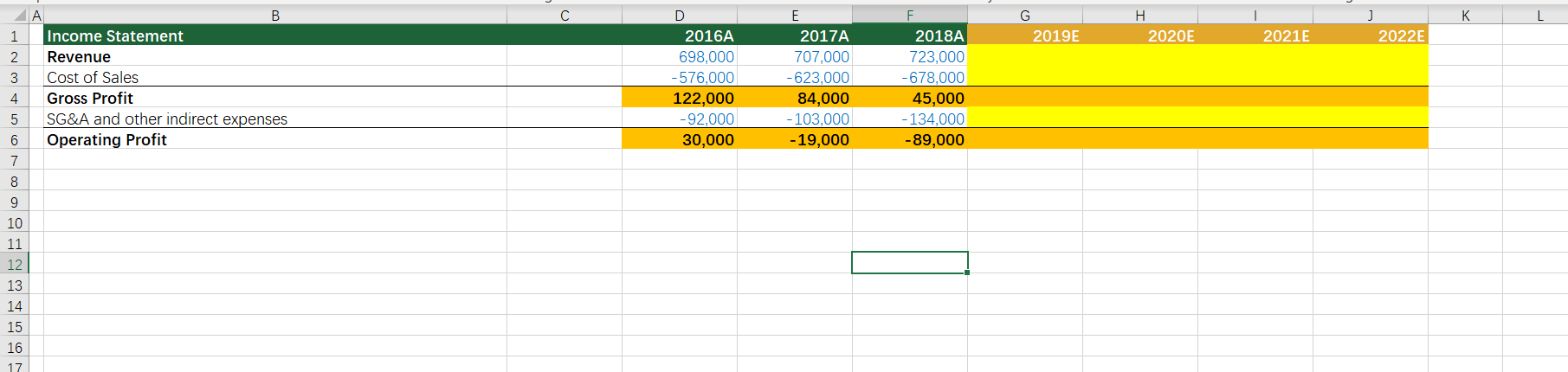Select column G header
Image resolution: width=1568 pixels, height=372 pixels.
tap(1025, 16)
